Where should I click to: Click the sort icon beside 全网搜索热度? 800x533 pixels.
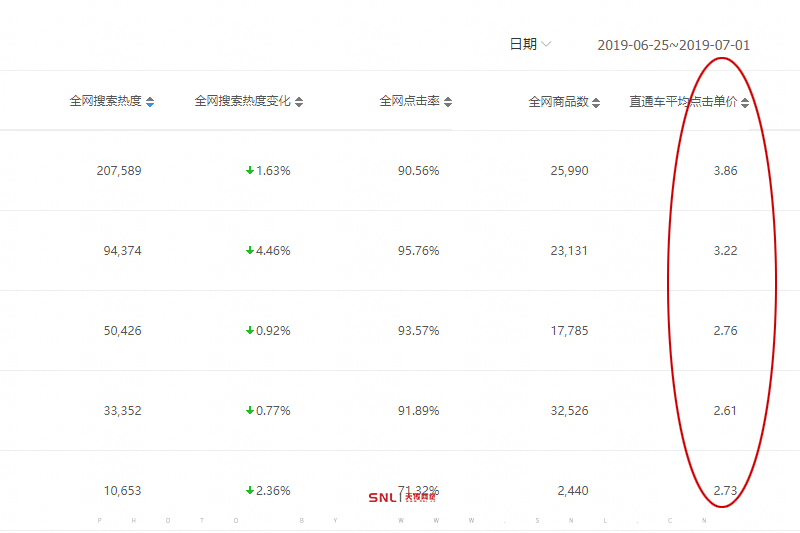coord(150,102)
